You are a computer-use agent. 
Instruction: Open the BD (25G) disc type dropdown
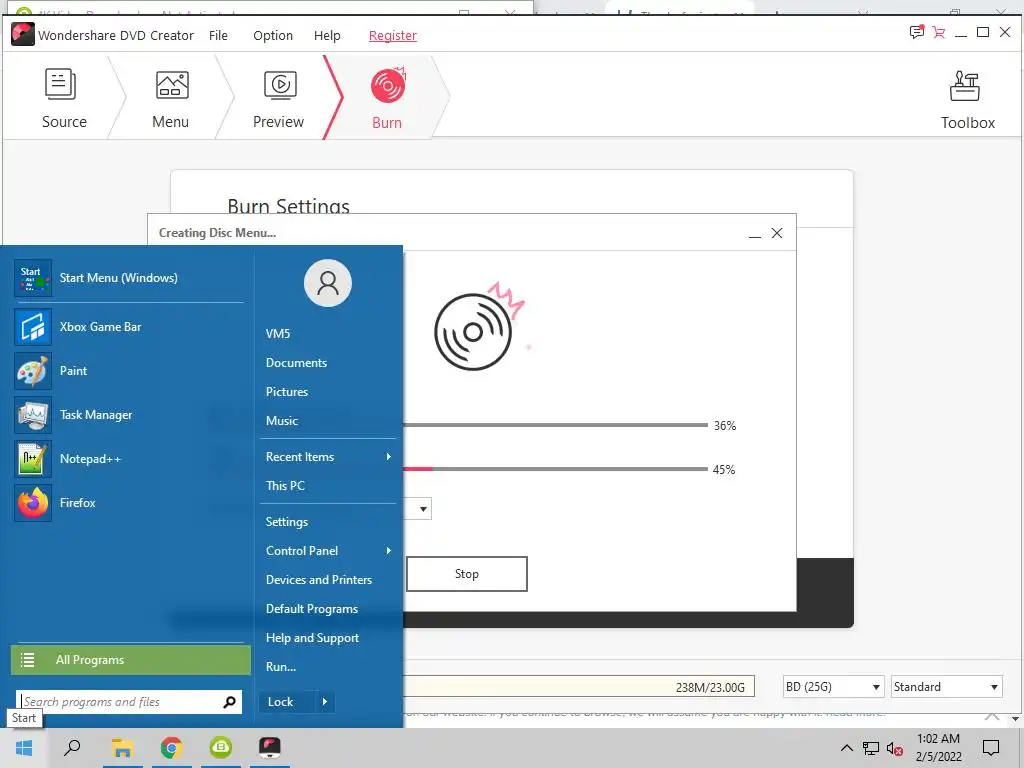(833, 686)
